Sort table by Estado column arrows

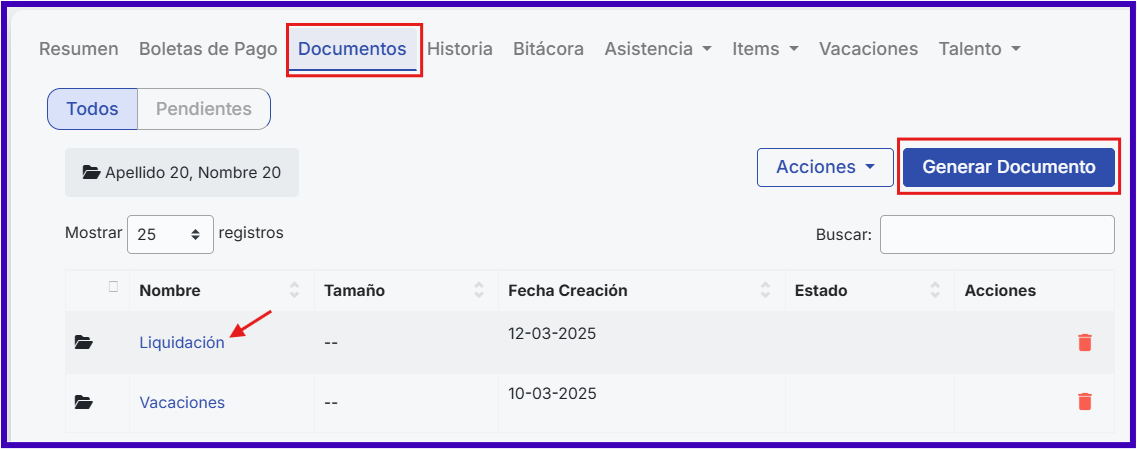click(935, 290)
